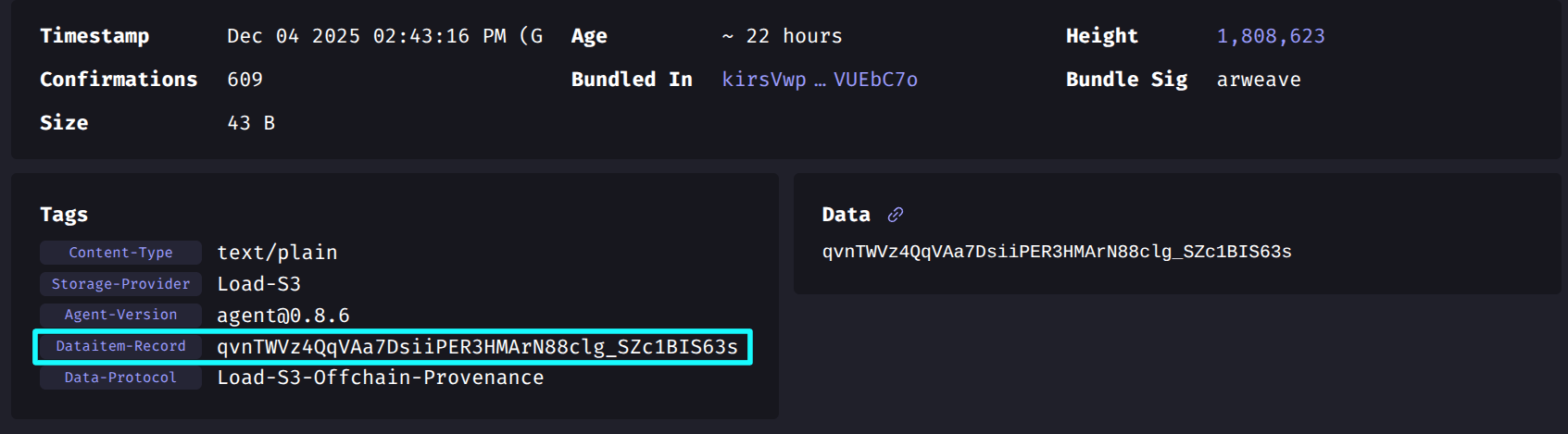Click the text/plain tag value
Screen dimensions: 1568x434
[x=277, y=253]
